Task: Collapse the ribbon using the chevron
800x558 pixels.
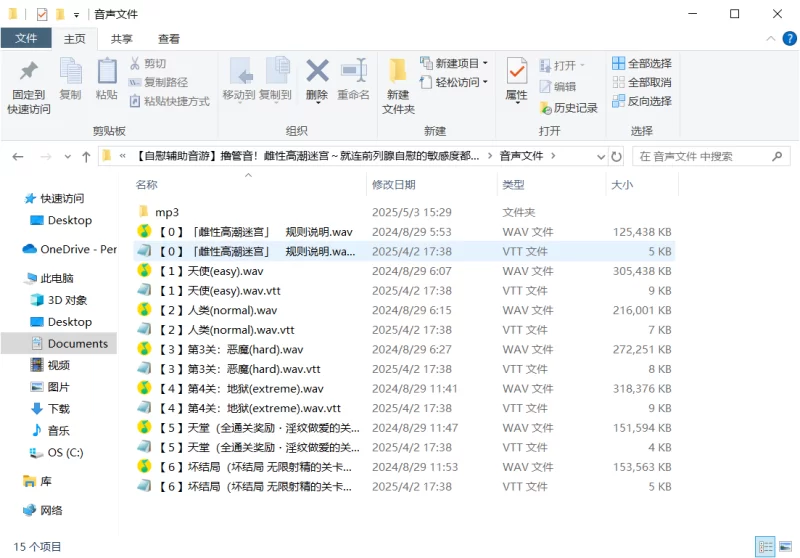Action: 769,39
